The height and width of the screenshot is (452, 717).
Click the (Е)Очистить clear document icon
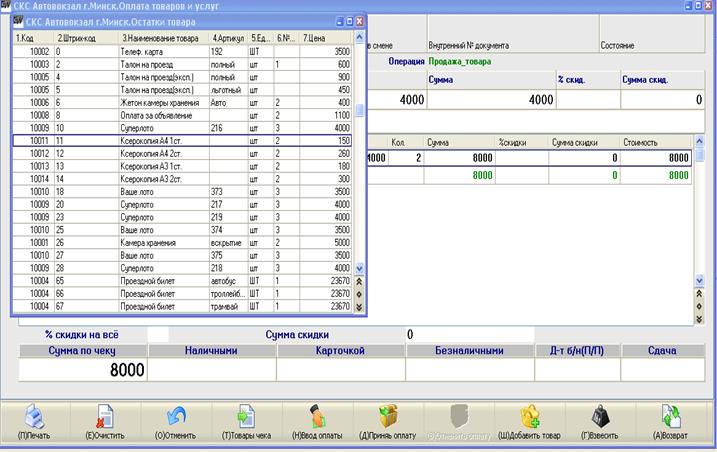(x=105, y=417)
